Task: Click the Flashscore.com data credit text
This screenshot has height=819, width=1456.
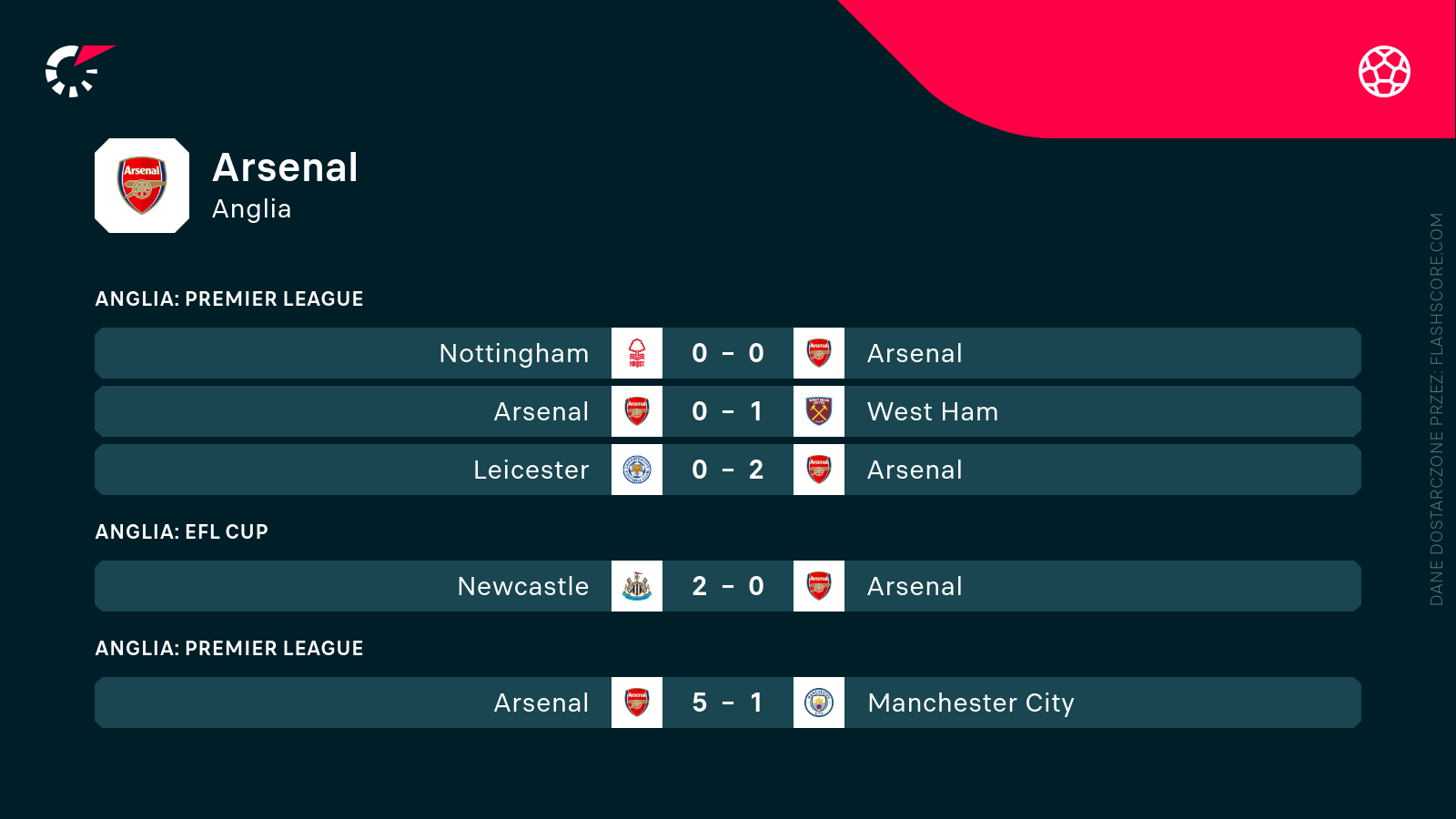Action: pyautogui.click(x=1437, y=409)
